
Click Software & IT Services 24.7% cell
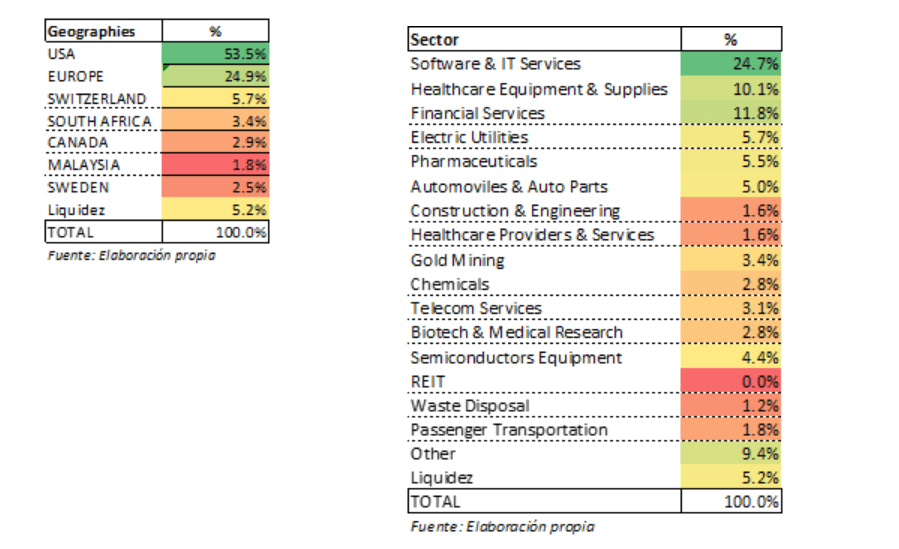(731, 64)
